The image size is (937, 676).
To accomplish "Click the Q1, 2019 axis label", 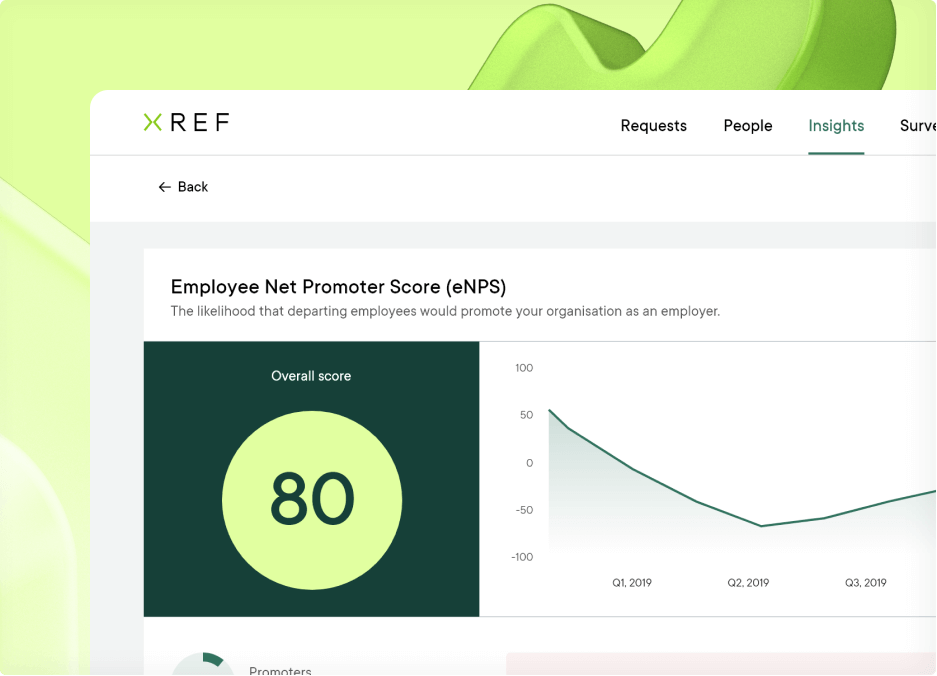I will click(x=633, y=582).
